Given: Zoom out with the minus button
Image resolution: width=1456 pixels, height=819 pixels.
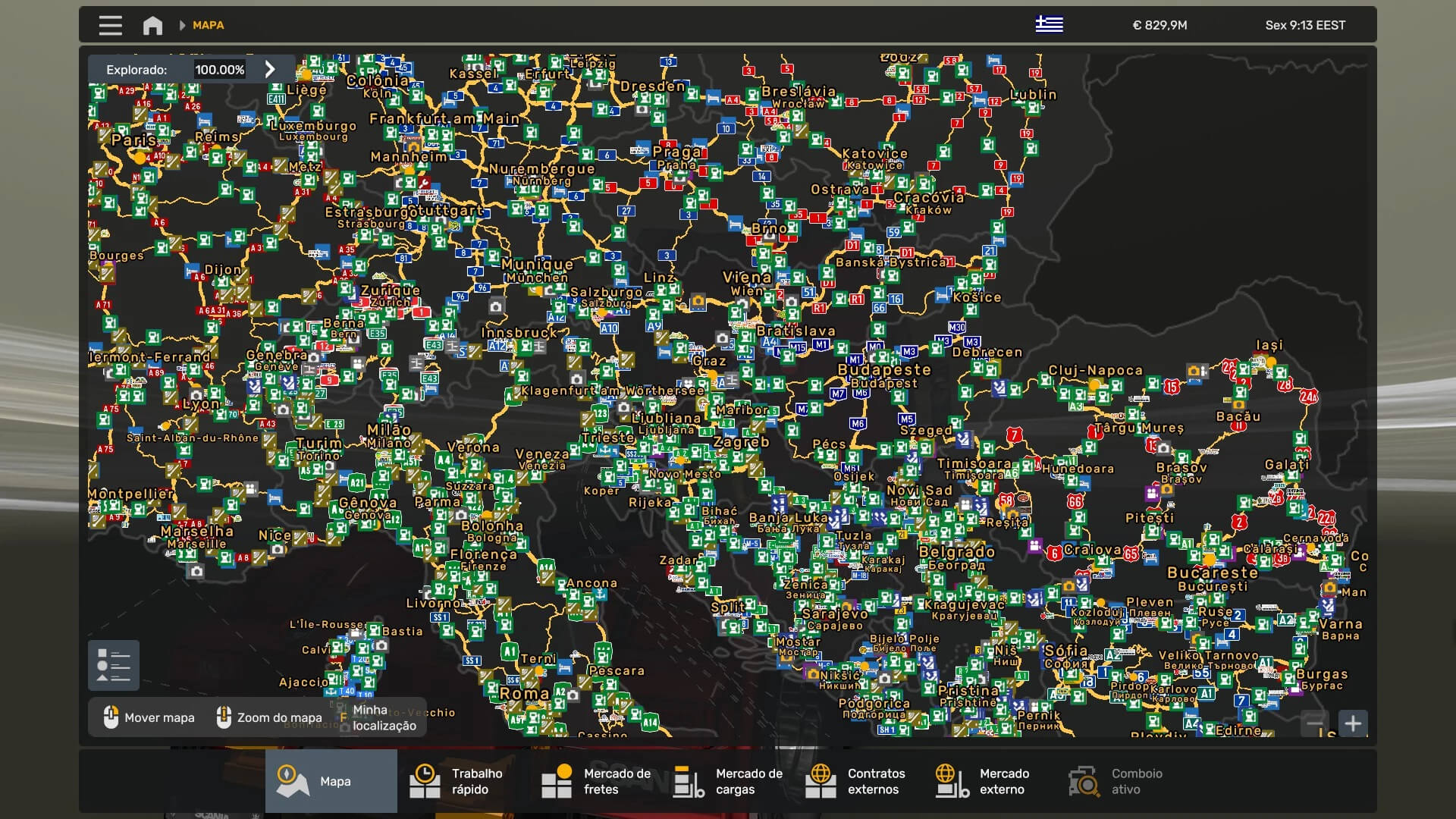Looking at the screenshot, I should (x=1315, y=723).
